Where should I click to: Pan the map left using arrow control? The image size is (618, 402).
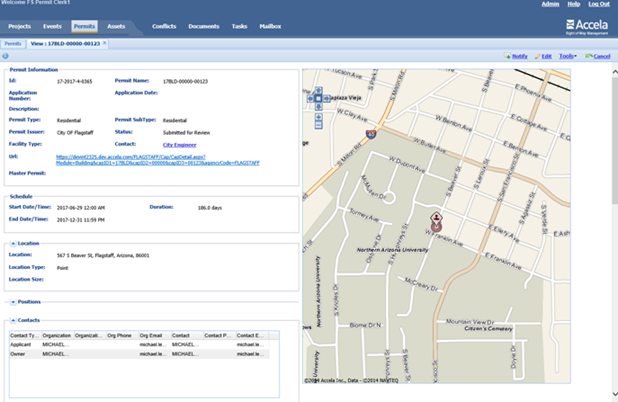point(312,99)
